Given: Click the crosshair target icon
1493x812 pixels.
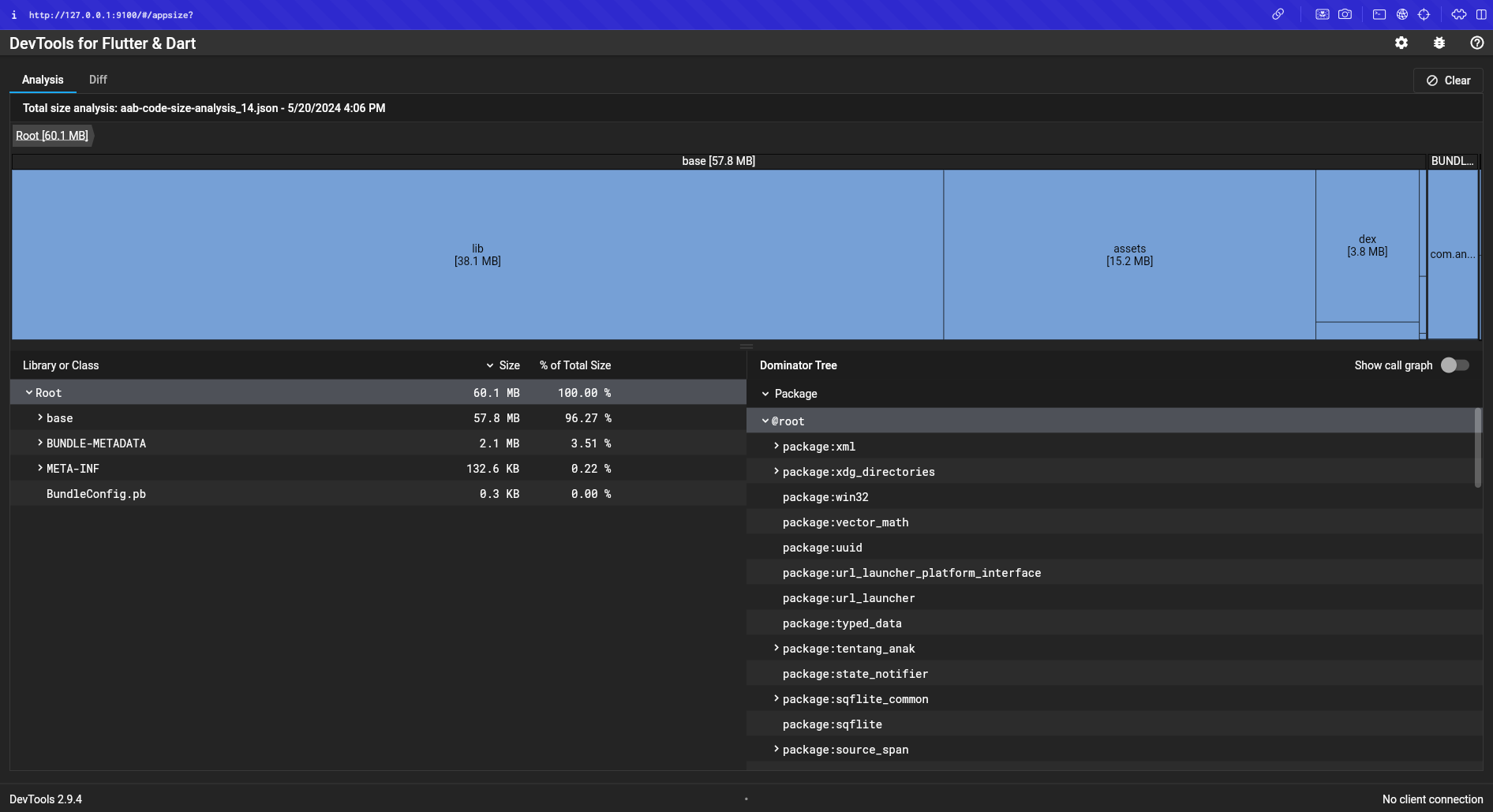Looking at the screenshot, I should click(x=1424, y=14).
